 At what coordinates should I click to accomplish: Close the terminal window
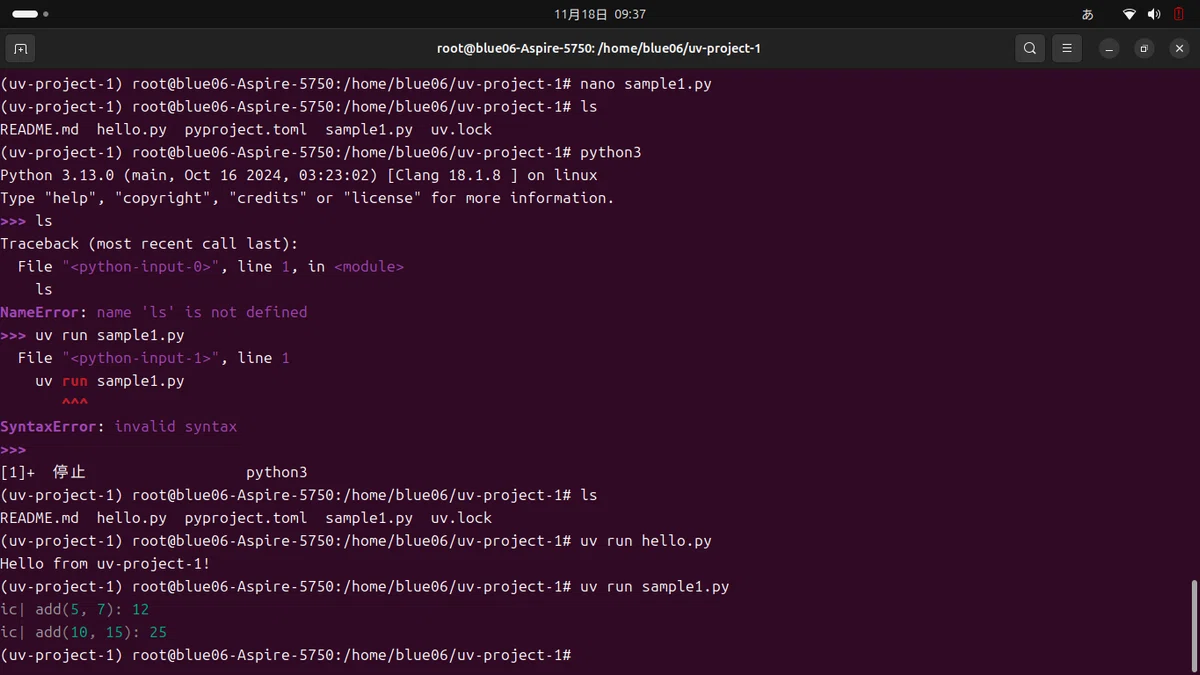click(x=1178, y=48)
